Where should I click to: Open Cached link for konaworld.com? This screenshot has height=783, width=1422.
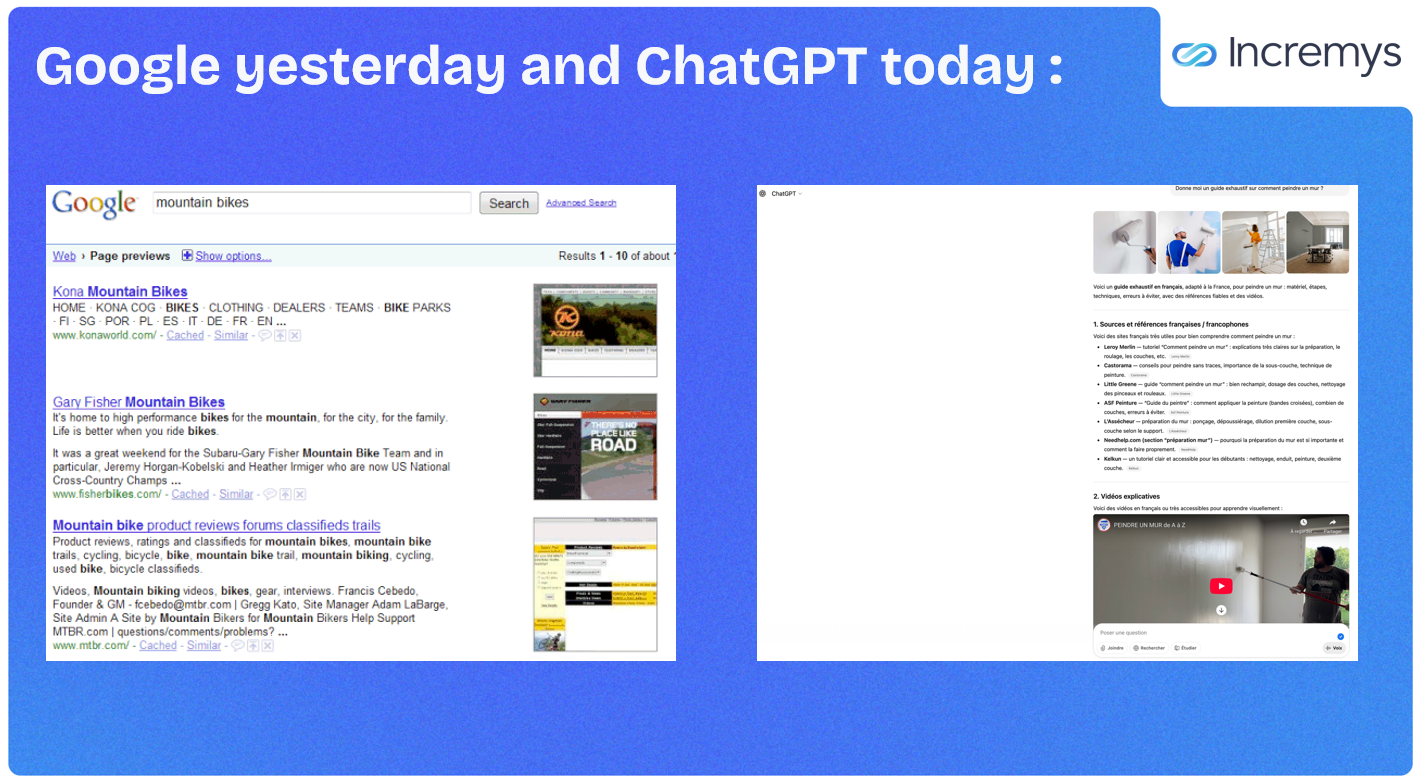click(185, 336)
